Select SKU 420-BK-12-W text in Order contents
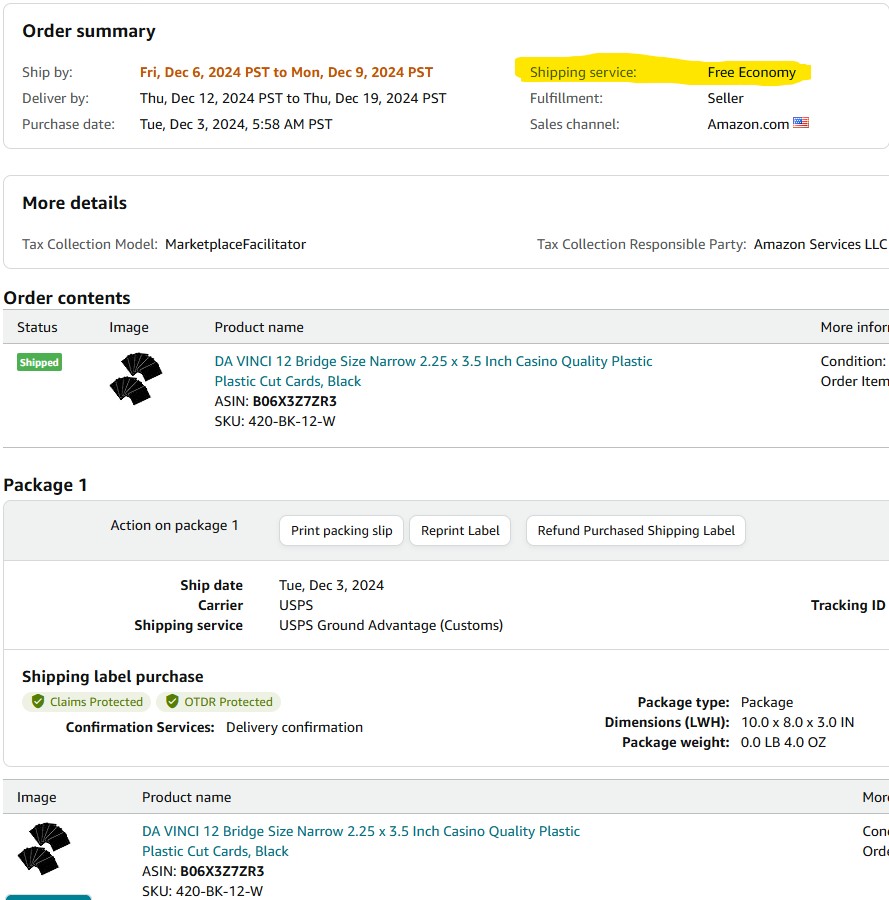This screenshot has width=889, height=900. (275, 421)
